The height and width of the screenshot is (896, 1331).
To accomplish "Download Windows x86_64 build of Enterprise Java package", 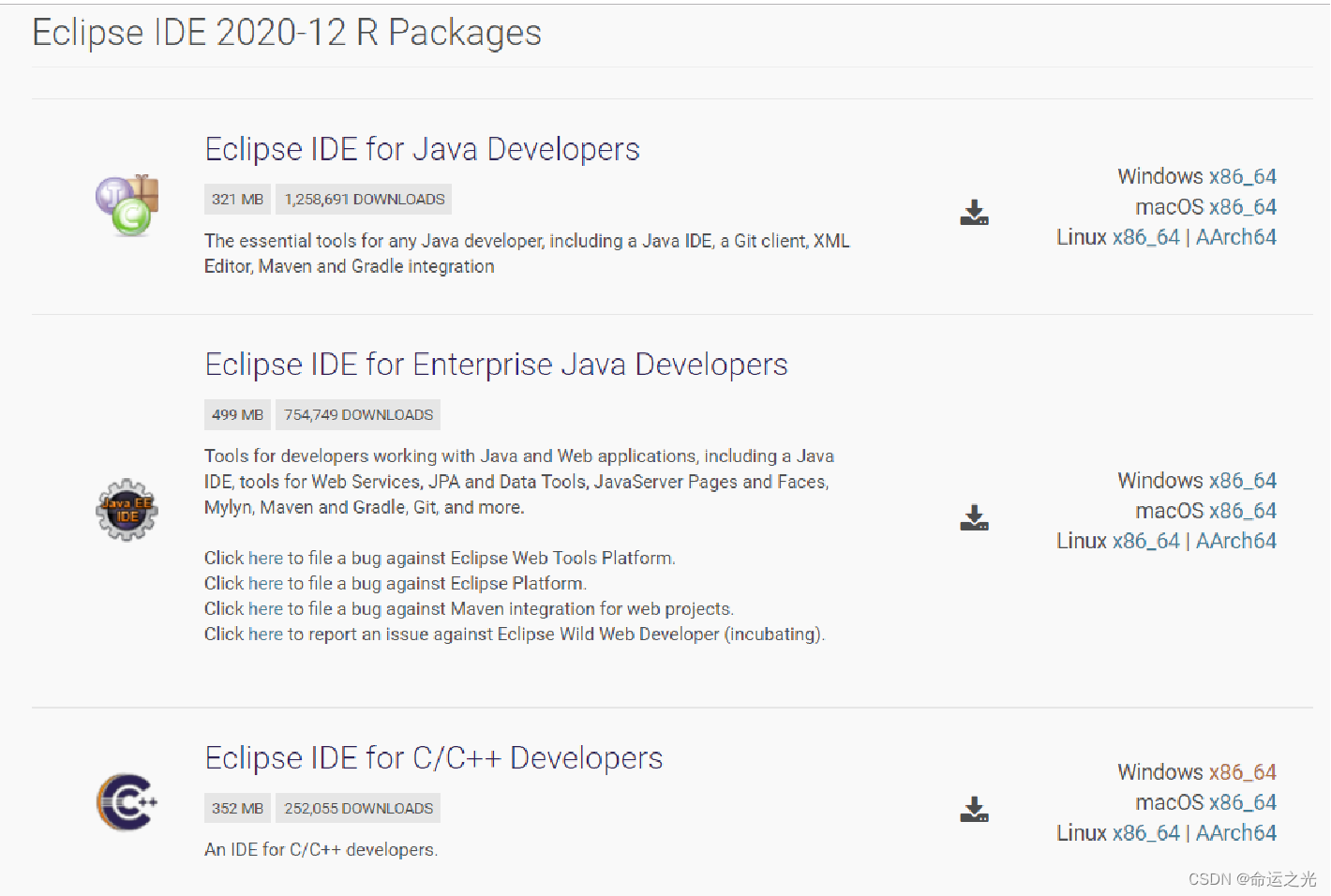I will tap(1242, 480).
